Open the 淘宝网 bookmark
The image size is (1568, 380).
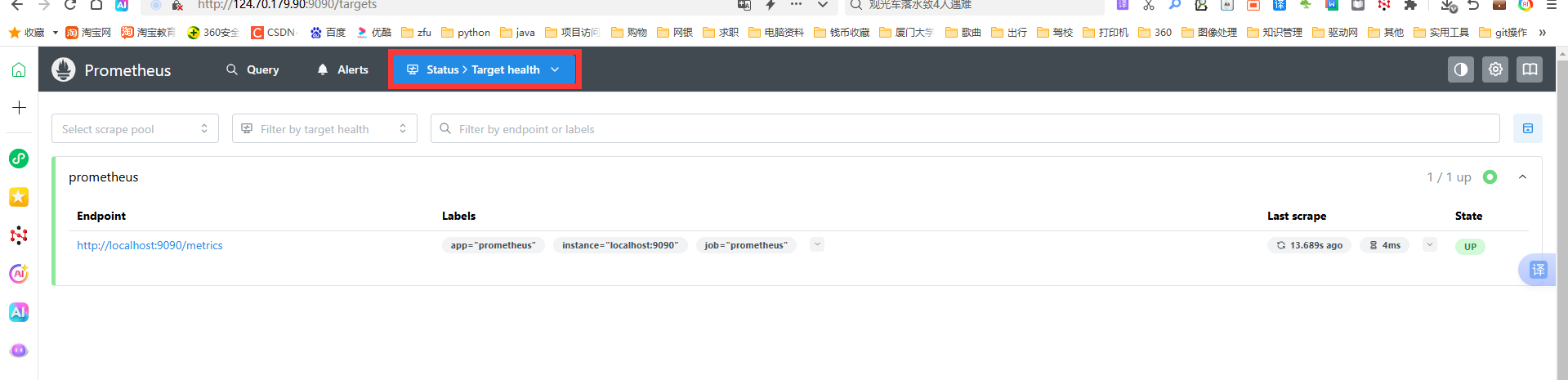point(88,33)
